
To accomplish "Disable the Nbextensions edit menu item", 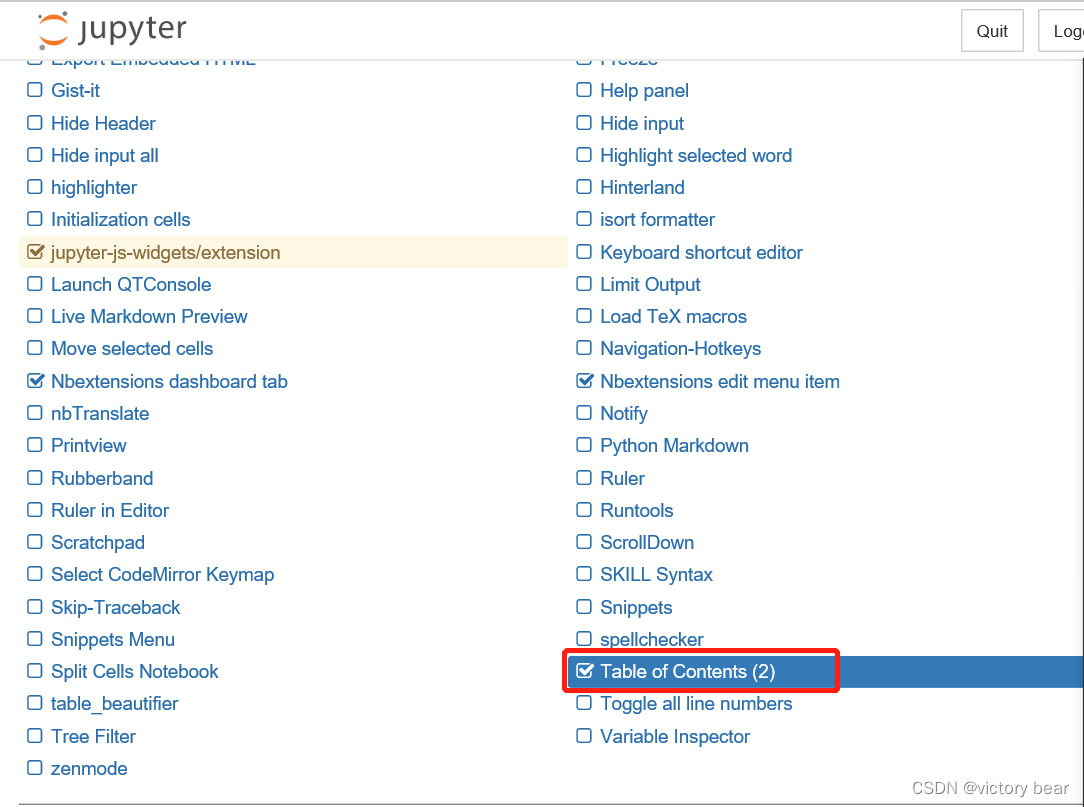I will point(584,381).
